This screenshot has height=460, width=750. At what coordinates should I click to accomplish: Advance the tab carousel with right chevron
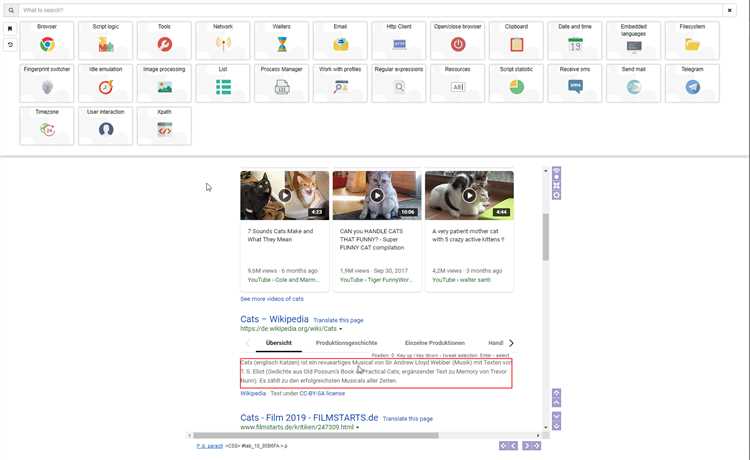[511, 343]
